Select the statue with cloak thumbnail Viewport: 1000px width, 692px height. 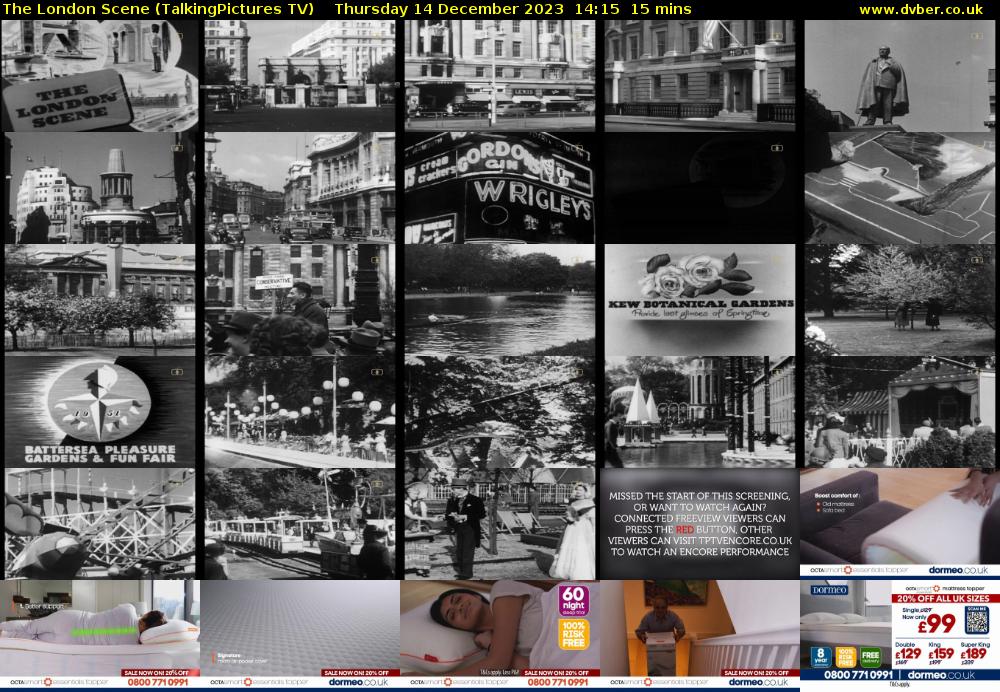[900, 75]
